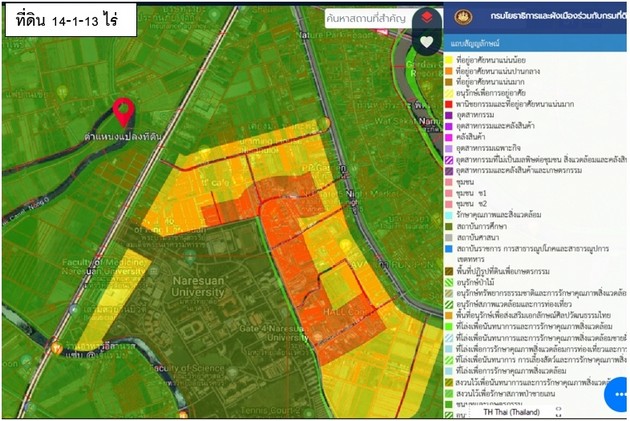Click the red land location pin marker

coord(124,113)
